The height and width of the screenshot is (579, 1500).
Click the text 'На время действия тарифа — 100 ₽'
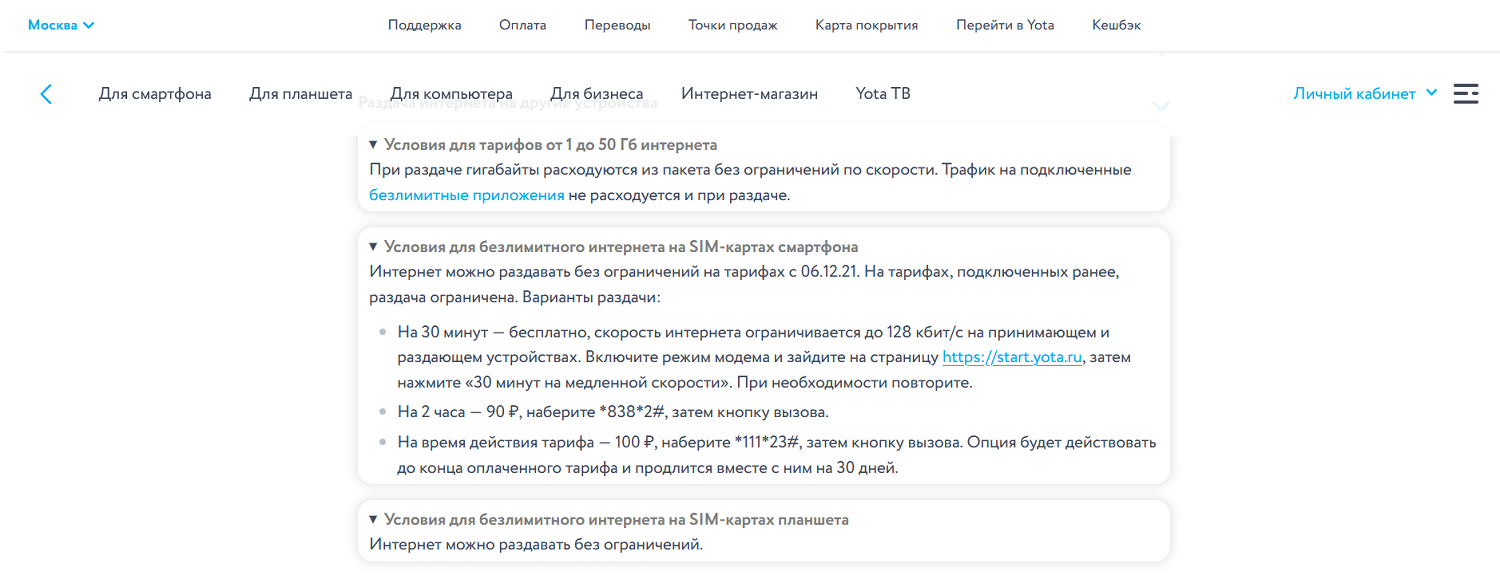tap(525, 442)
